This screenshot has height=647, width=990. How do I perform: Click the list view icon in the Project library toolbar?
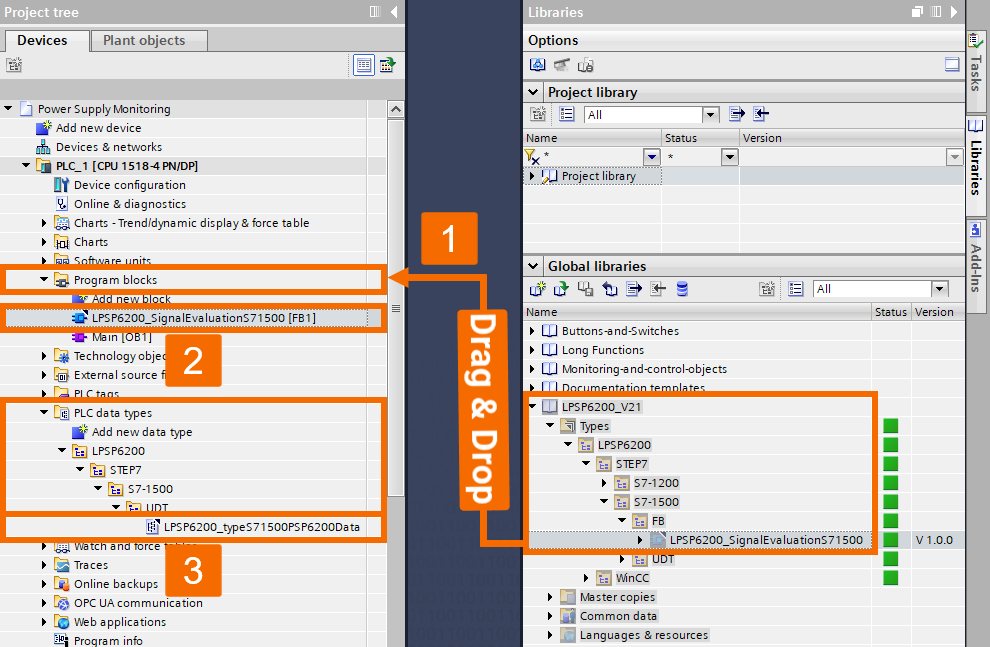click(566, 114)
